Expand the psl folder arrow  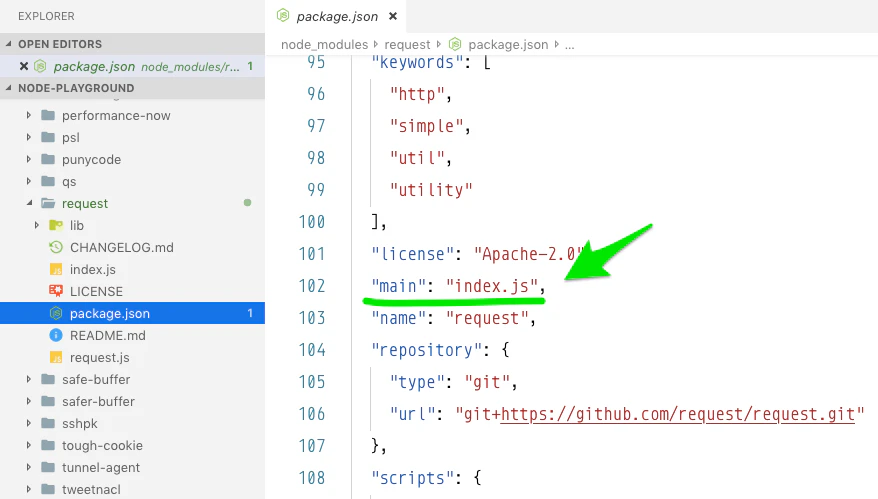pyautogui.click(x=29, y=137)
